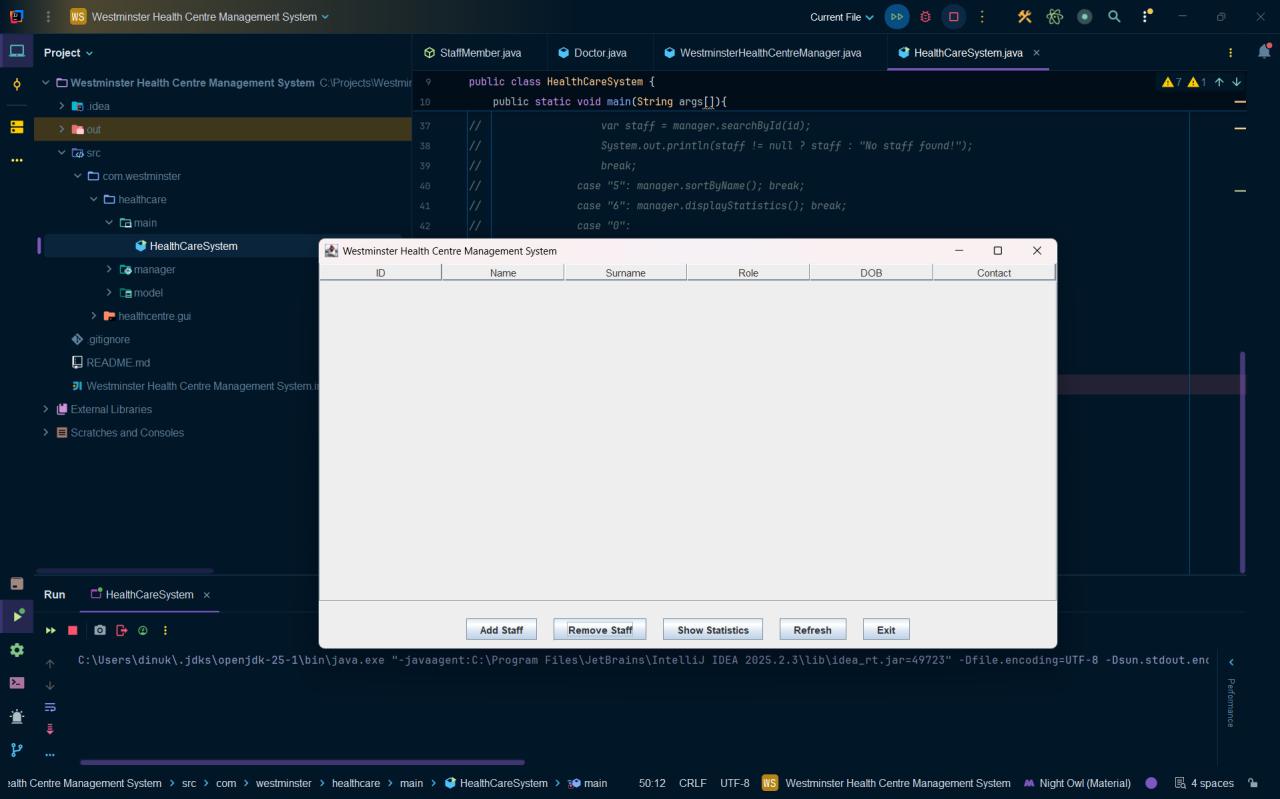
Task: Open the editor tabs options menu
Action: tap(1230, 53)
